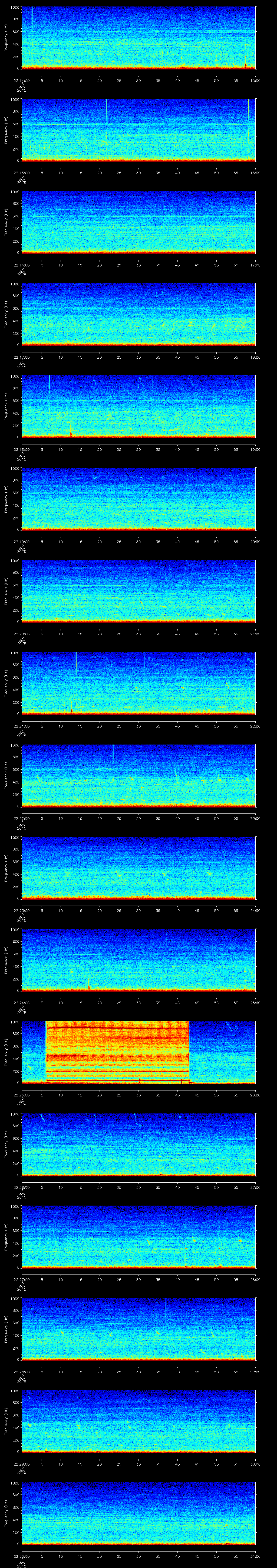Click the 25:00 end-time label
Image resolution: width=277 pixels, height=1568 pixels.
click(x=255, y=1003)
